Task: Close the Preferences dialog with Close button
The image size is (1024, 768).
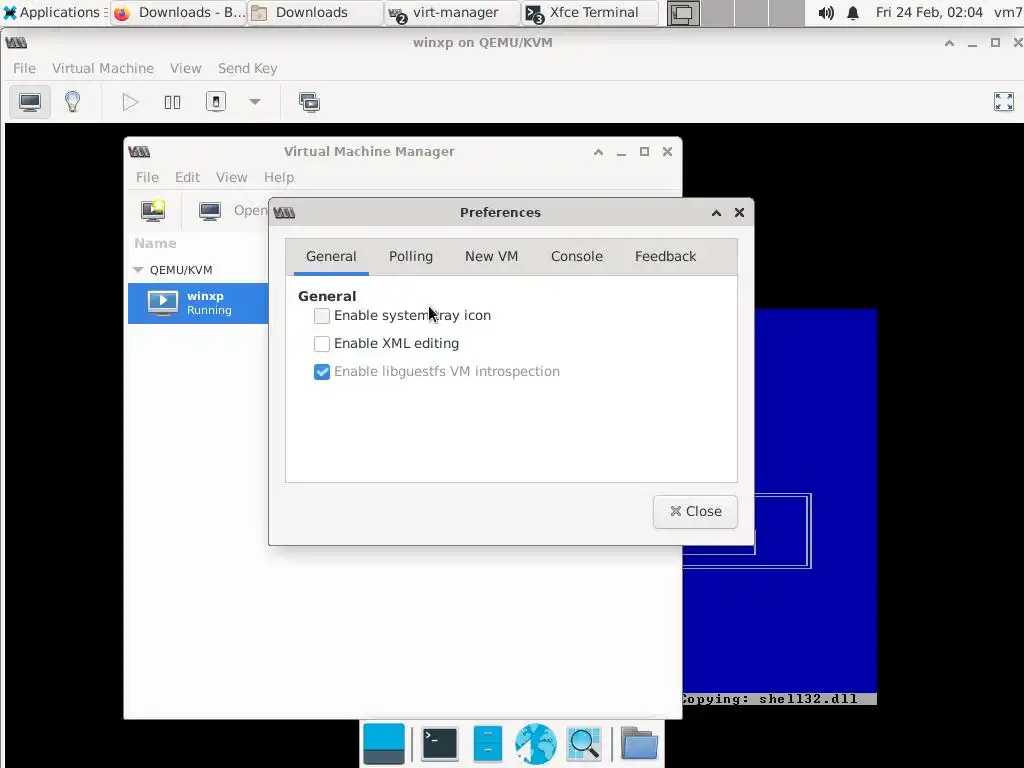Action: click(x=696, y=511)
